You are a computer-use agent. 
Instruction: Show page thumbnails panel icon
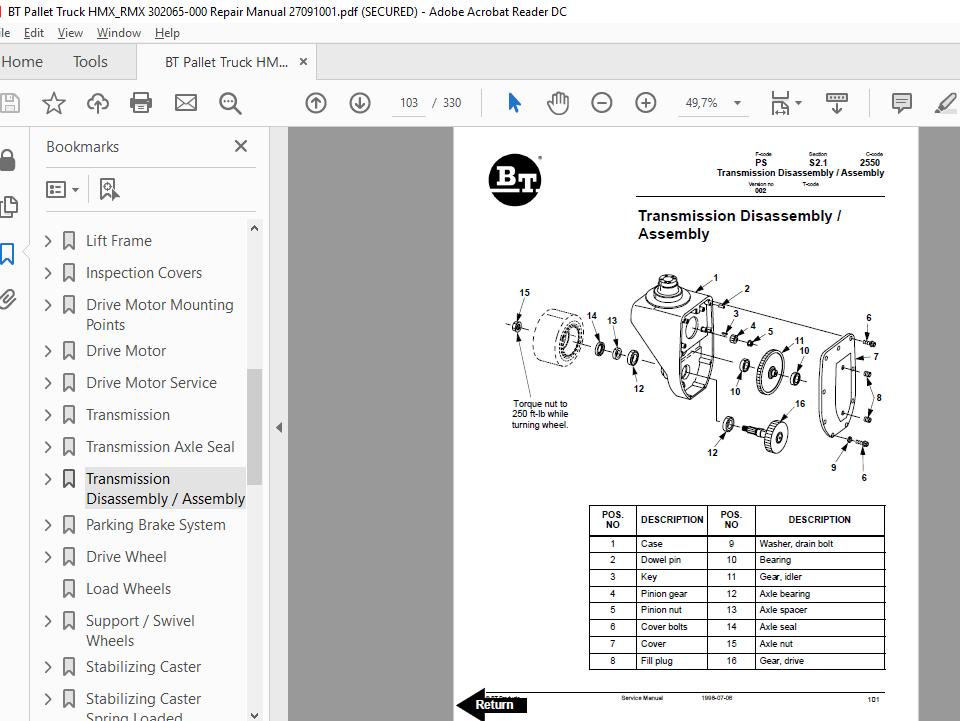click(9, 207)
